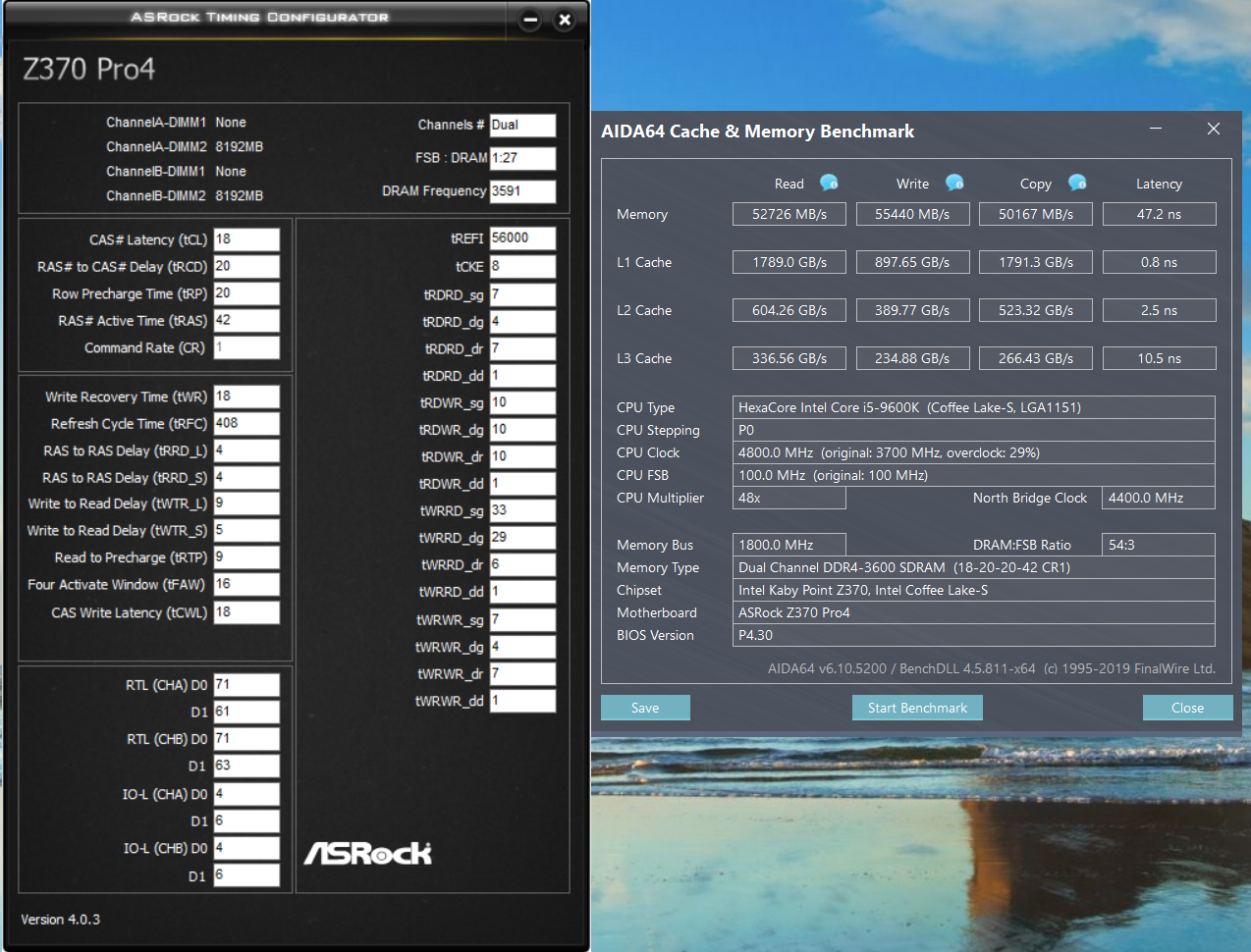Click the tWRWR_sg field
The image size is (1251, 952).
522,620
